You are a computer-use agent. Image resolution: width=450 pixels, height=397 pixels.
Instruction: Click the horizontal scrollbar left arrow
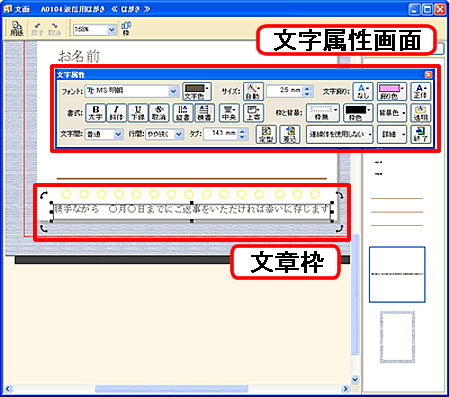tap(9, 389)
